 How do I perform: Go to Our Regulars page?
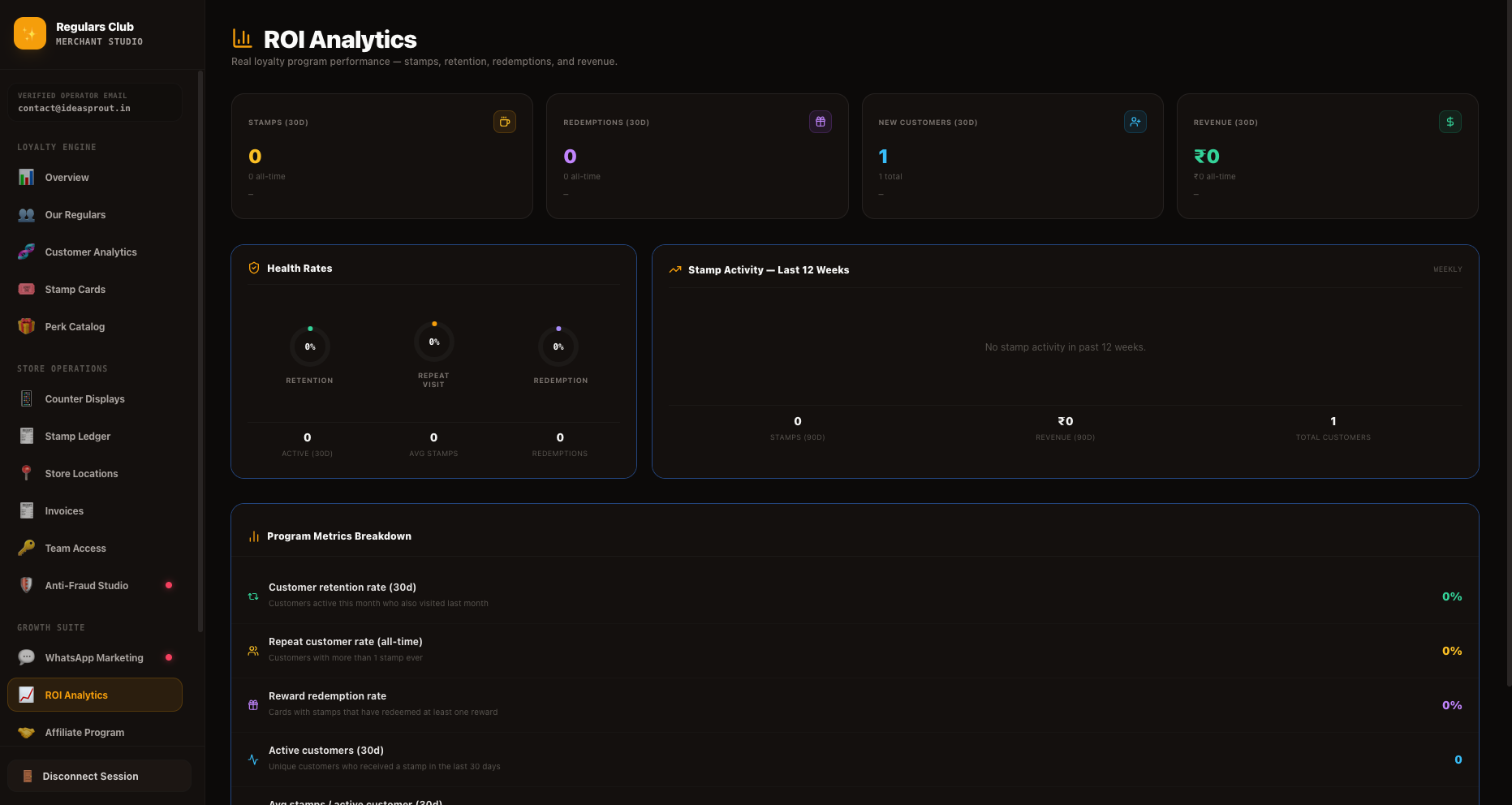[95, 214]
